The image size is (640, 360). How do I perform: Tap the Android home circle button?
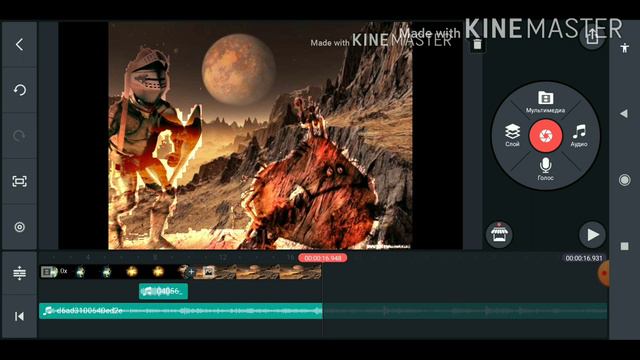click(x=624, y=180)
